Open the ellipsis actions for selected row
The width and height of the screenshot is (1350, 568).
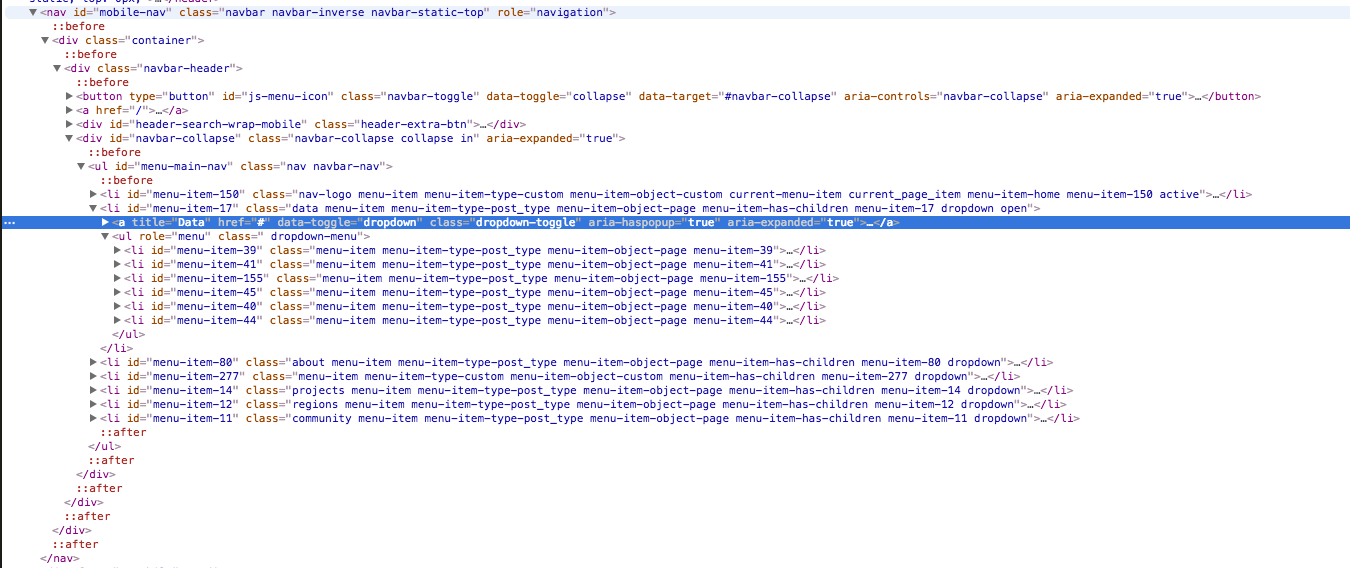[x=9, y=223]
